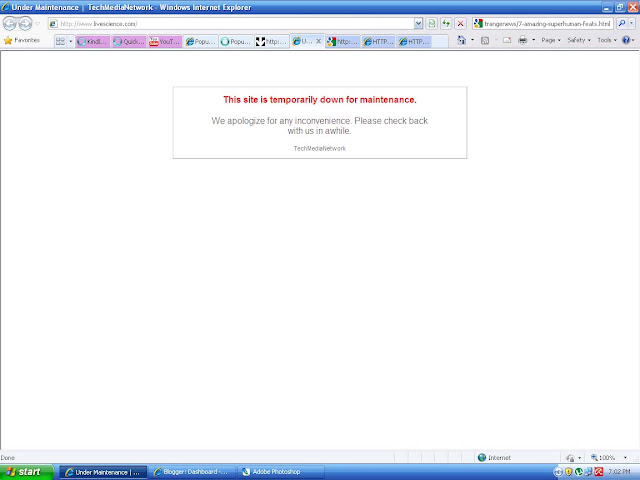Switch to the Quick... tab
This screenshot has height=480, width=640.
(x=129, y=41)
